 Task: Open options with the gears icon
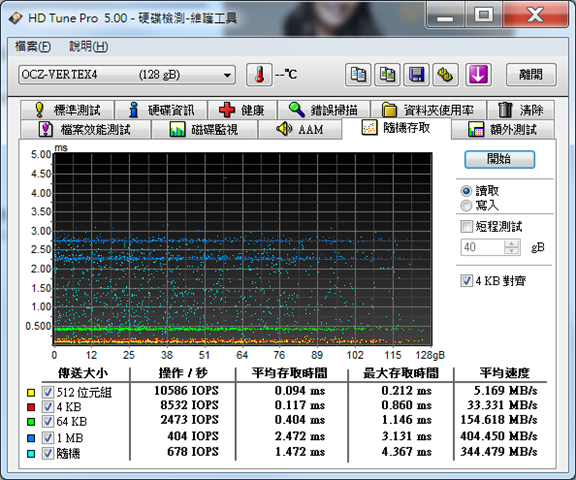(x=445, y=75)
